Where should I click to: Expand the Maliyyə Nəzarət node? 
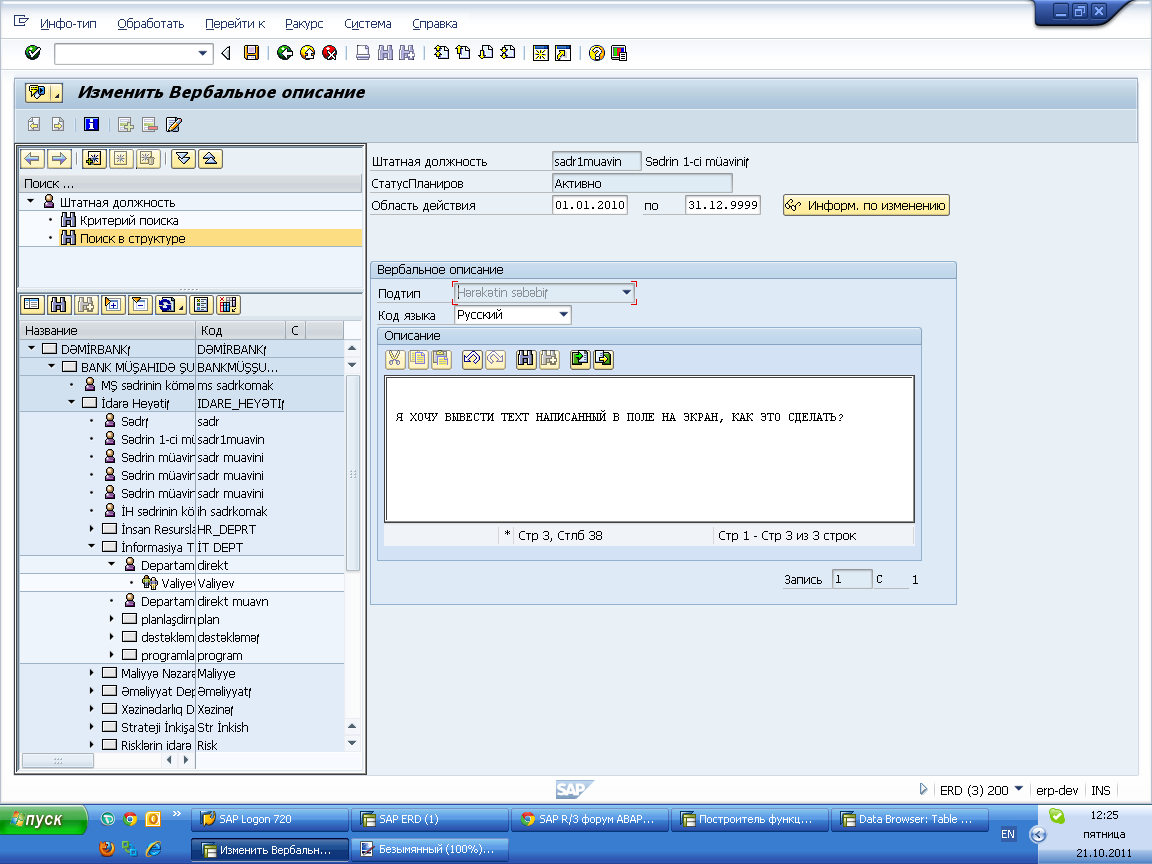91,673
